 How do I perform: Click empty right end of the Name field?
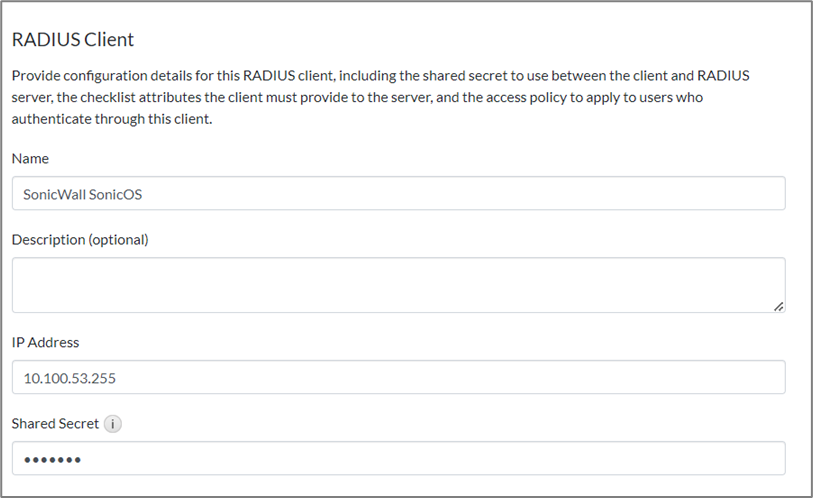click(x=700, y=194)
